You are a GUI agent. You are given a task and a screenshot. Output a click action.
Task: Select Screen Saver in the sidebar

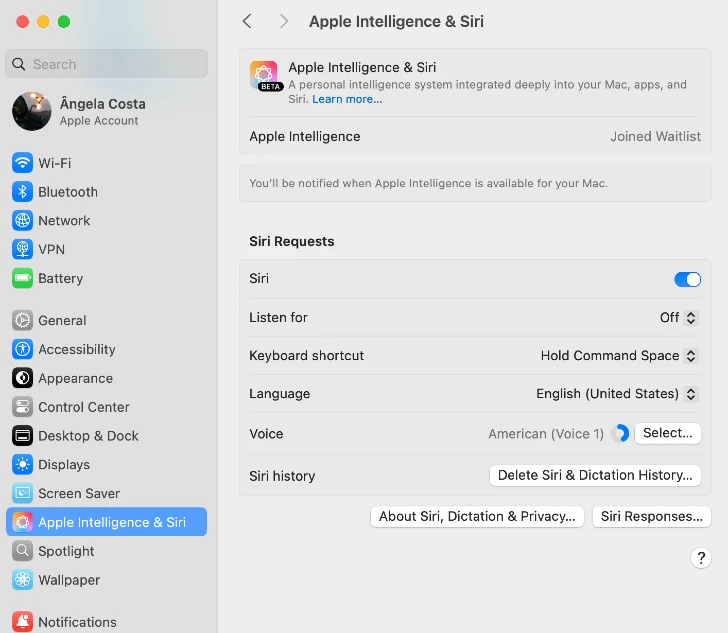pos(106,493)
